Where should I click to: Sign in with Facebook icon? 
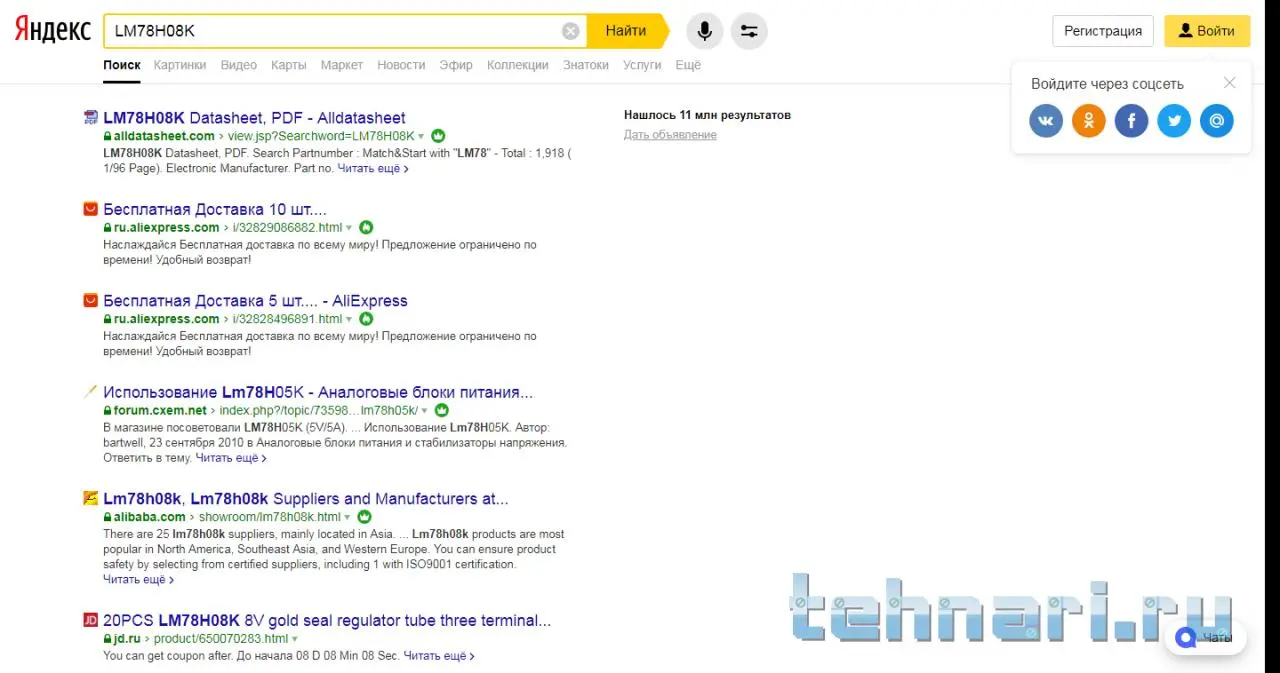[1131, 121]
